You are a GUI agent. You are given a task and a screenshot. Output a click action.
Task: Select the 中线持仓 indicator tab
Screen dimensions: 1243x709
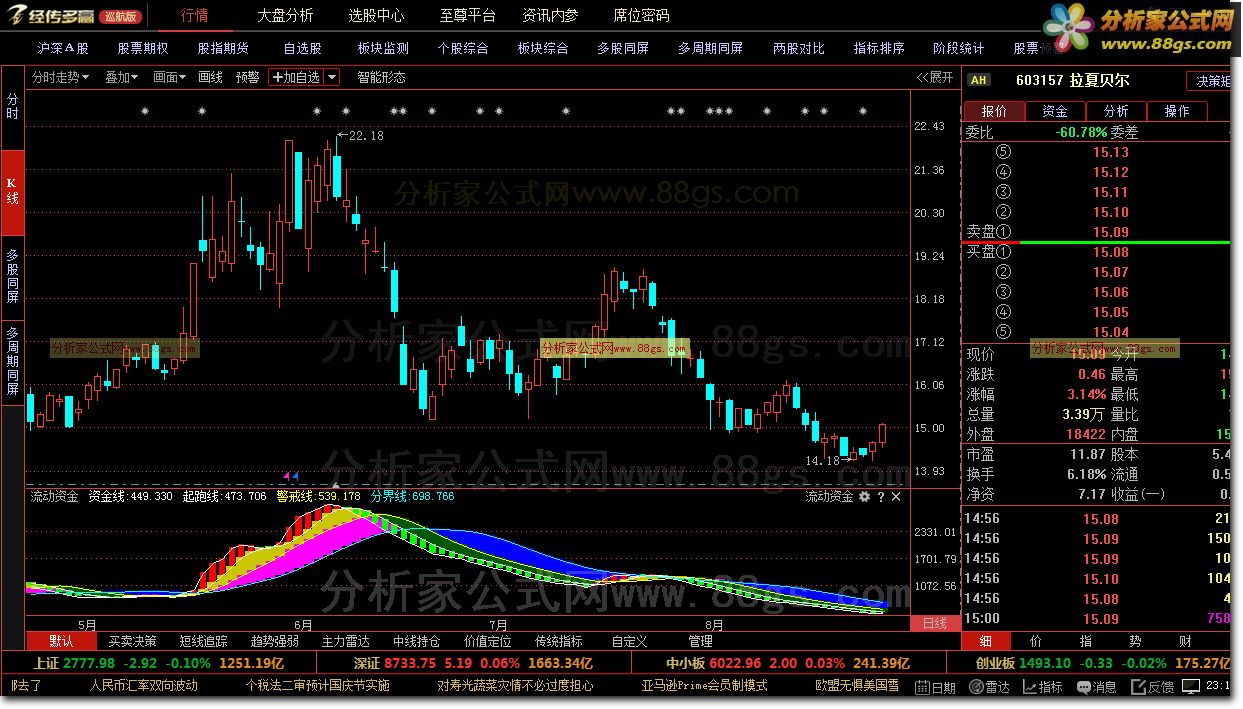[x=416, y=641]
